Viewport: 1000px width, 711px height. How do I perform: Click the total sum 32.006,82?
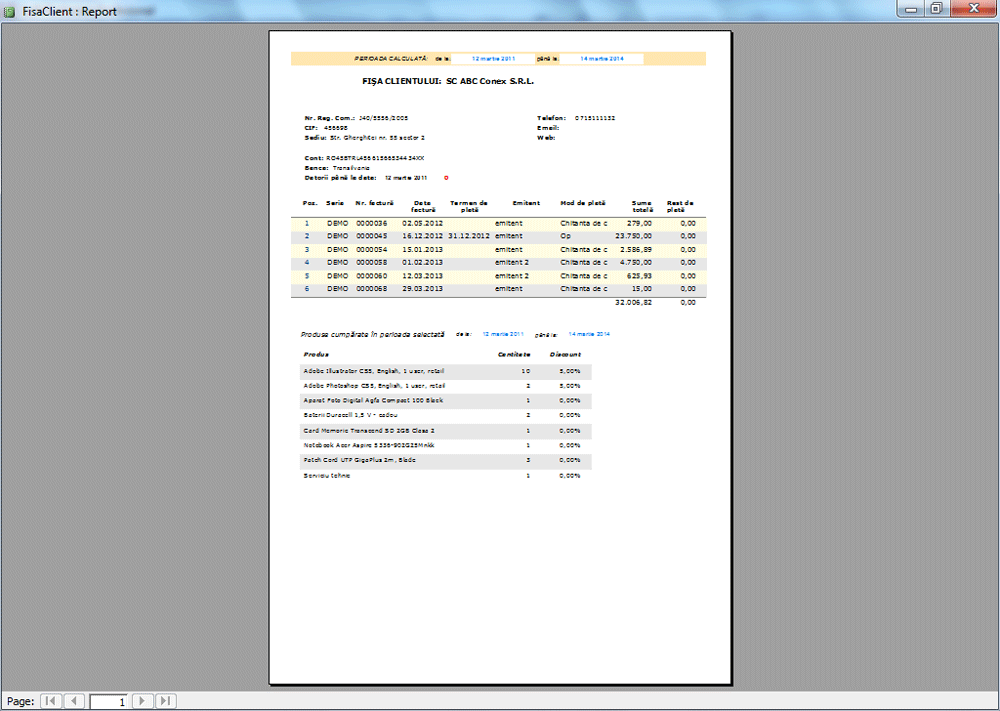[633, 301]
